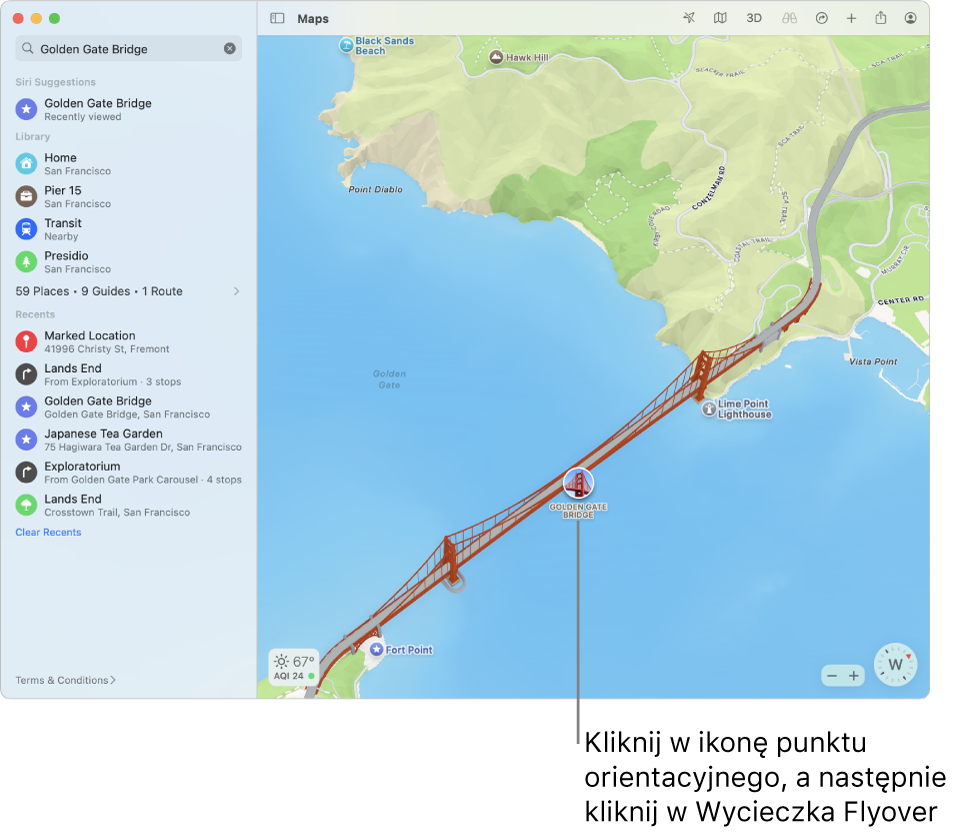Select Golden Gate Bridge in Recents

[129, 407]
